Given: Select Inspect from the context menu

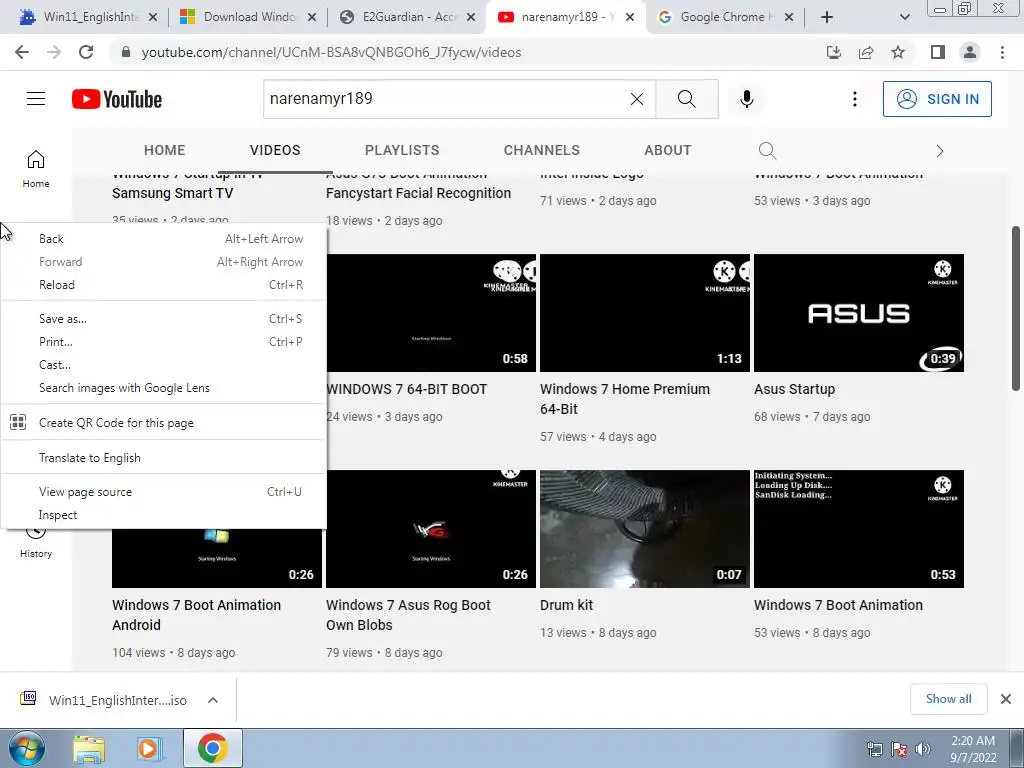Looking at the screenshot, I should pos(163,515).
